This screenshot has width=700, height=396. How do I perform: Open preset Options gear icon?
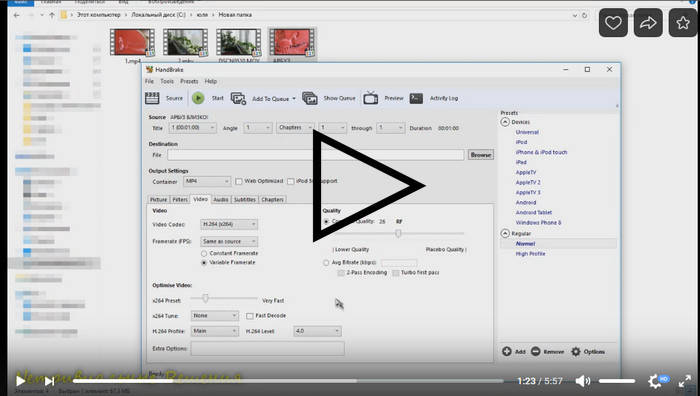click(x=576, y=351)
